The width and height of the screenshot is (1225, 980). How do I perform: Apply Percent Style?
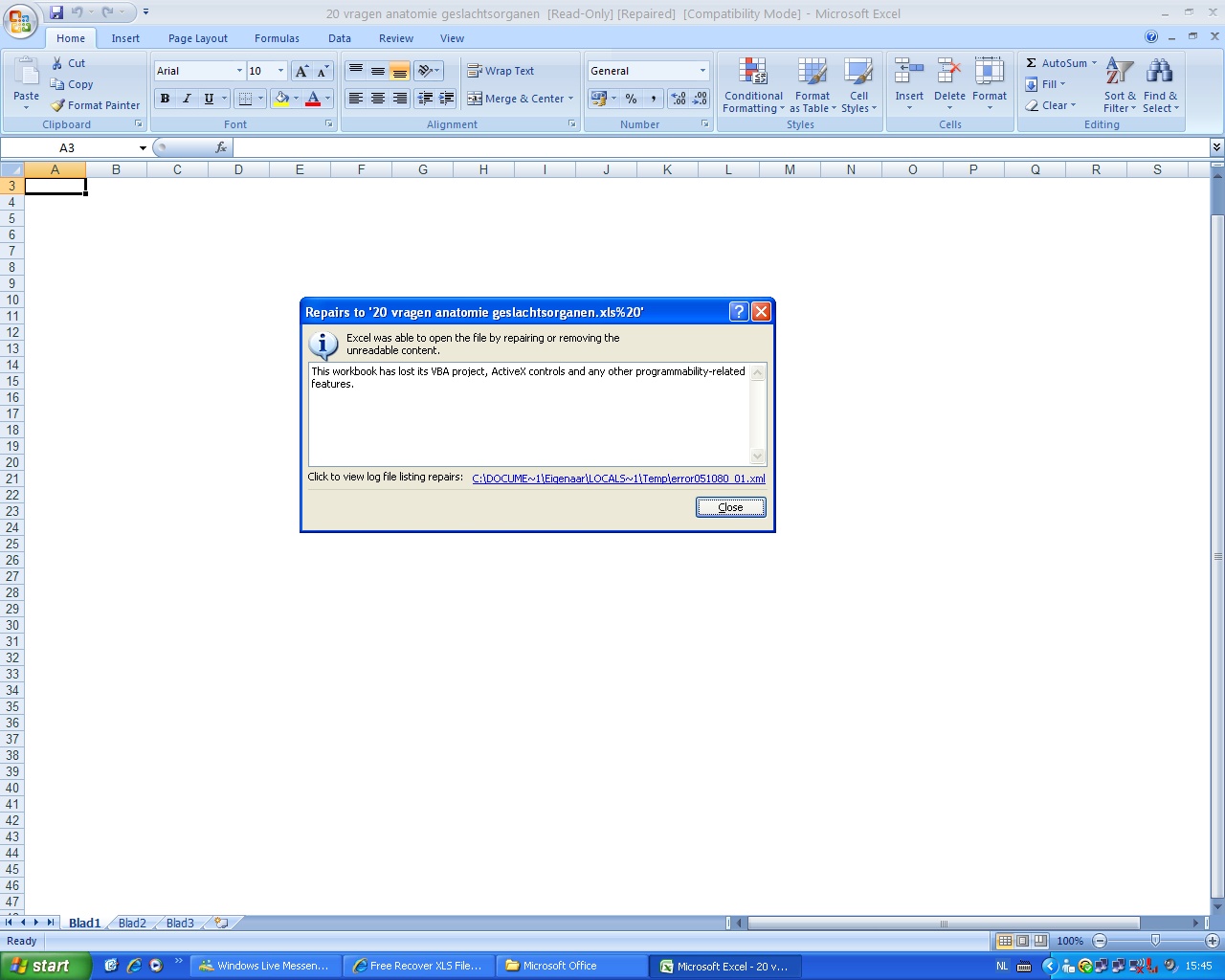click(x=631, y=99)
